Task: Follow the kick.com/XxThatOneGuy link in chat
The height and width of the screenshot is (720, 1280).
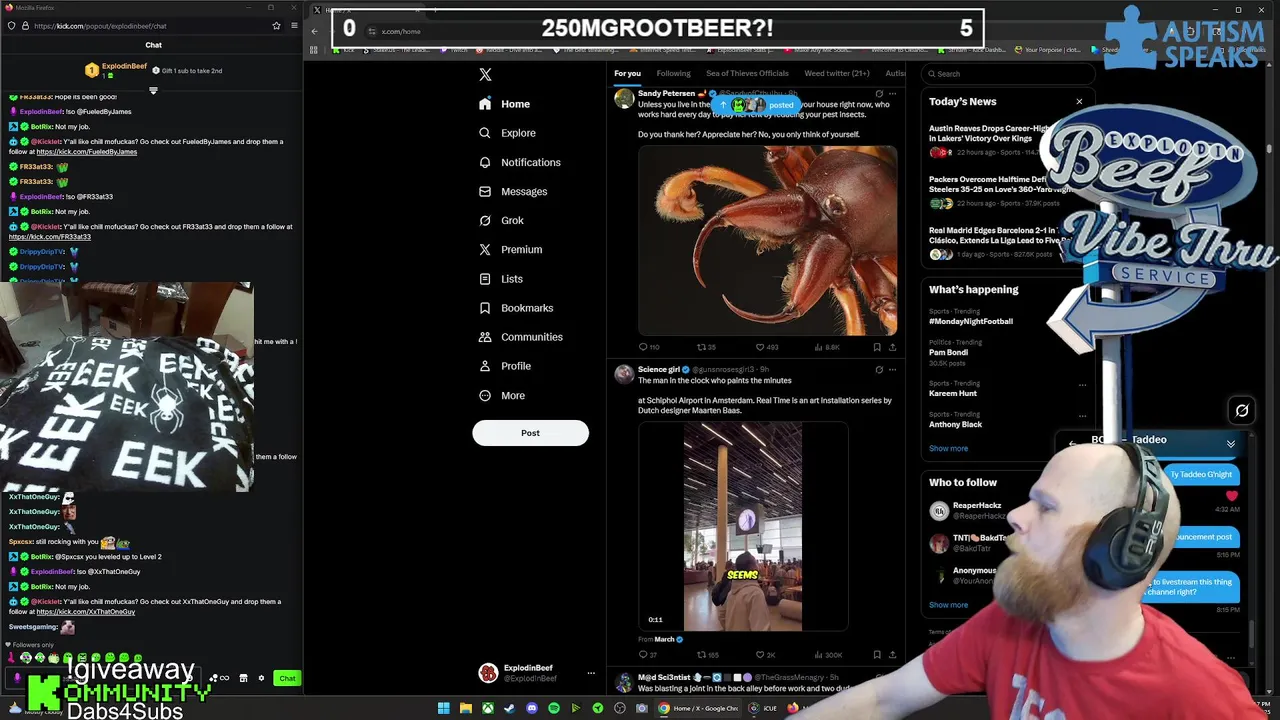Action: point(86,612)
